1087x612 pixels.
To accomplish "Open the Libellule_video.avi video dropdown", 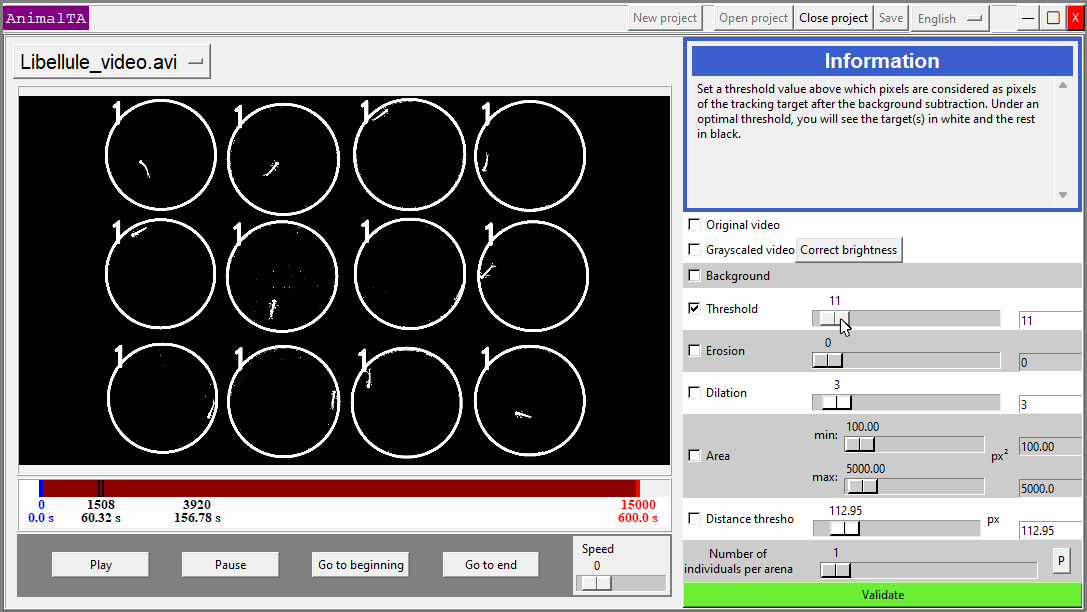I will [x=112, y=62].
